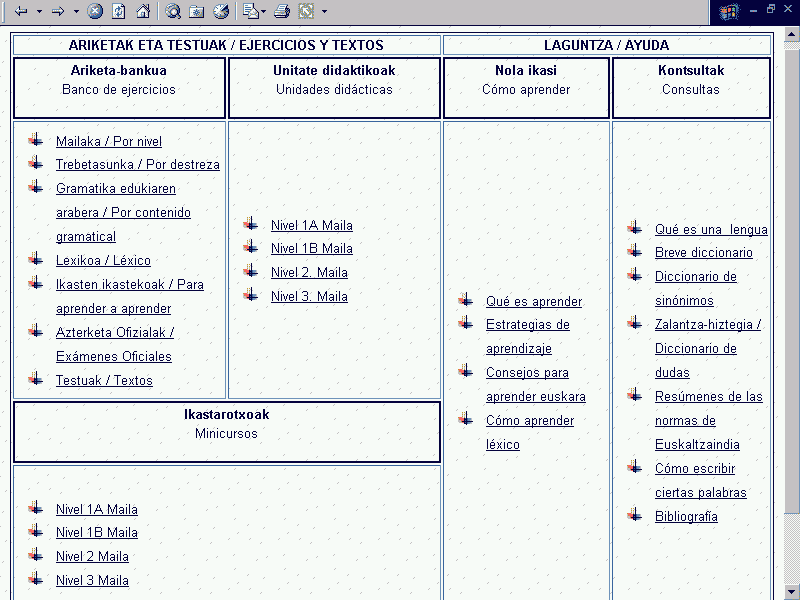Go back using the Back arrow
This screenshot has height=600, width=800.
pyautogui.click(x=21, y=11)
